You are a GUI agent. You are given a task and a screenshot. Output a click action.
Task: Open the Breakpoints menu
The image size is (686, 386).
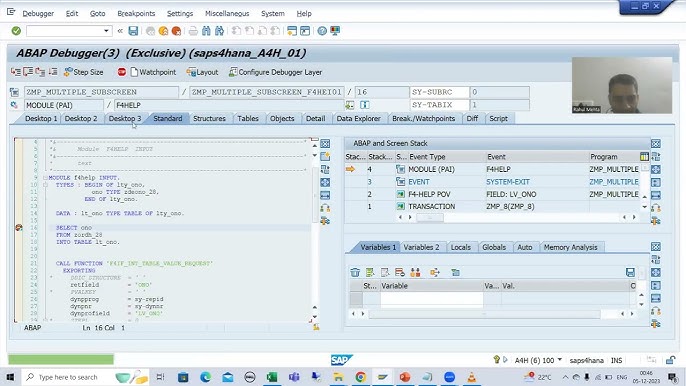(x=136, y=14)
